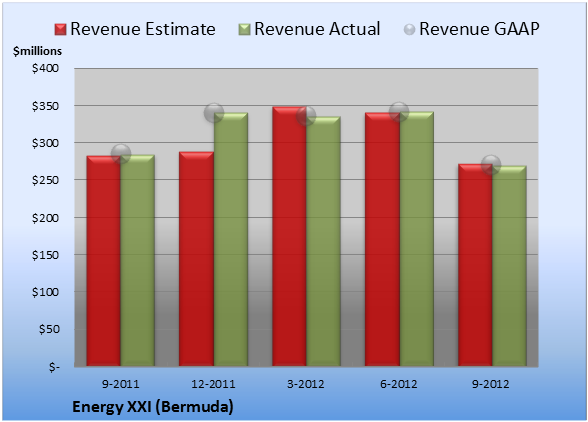
Task: Click the "$300" y-axis label
Action: coord(45,143)
